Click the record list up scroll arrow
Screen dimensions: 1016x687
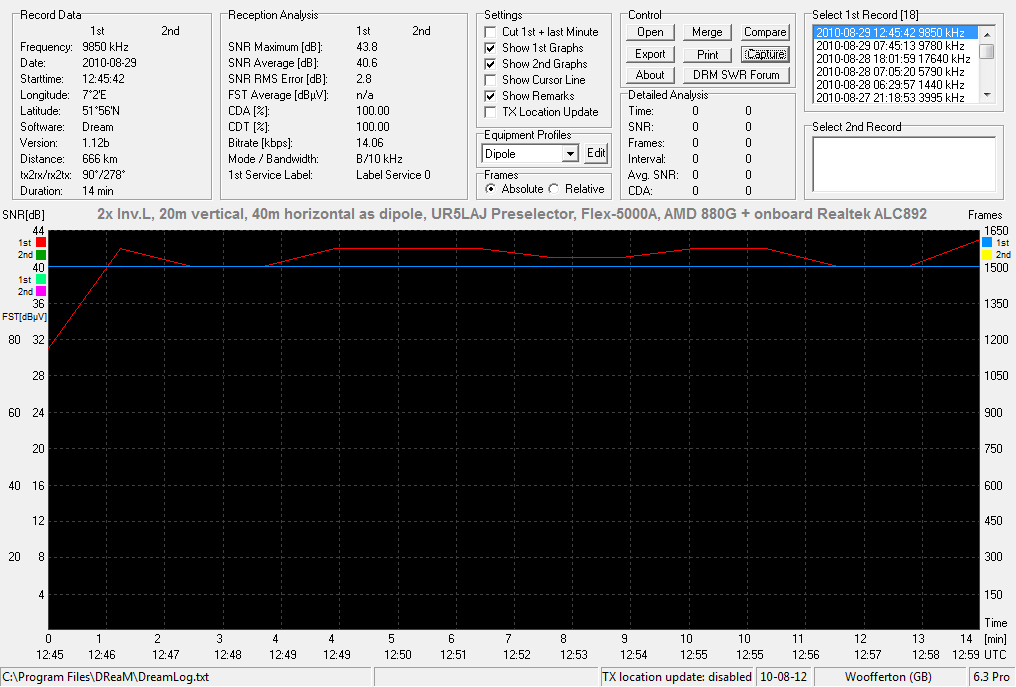(987, 34)
